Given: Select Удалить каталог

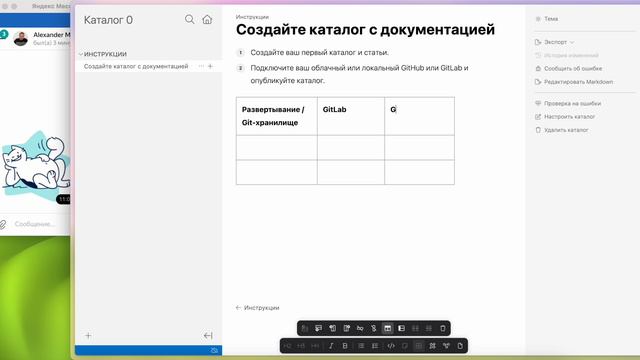Looking at the screenshot, I should [562, 130].
